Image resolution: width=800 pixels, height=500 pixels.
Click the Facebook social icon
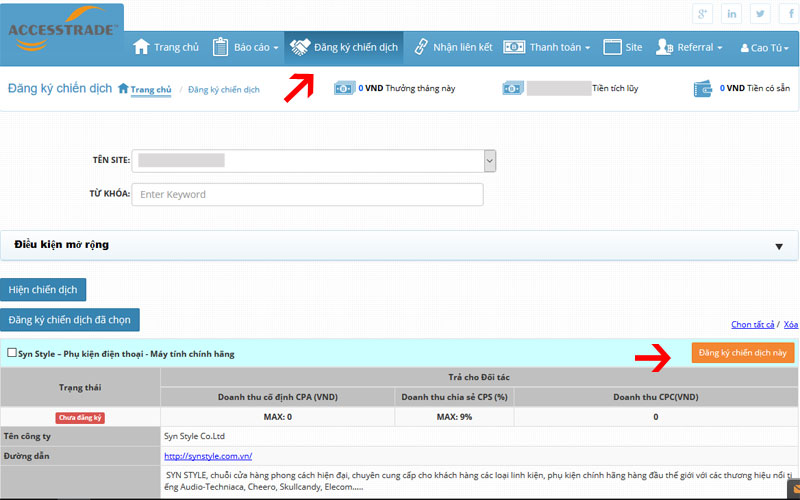pos(787,14)
